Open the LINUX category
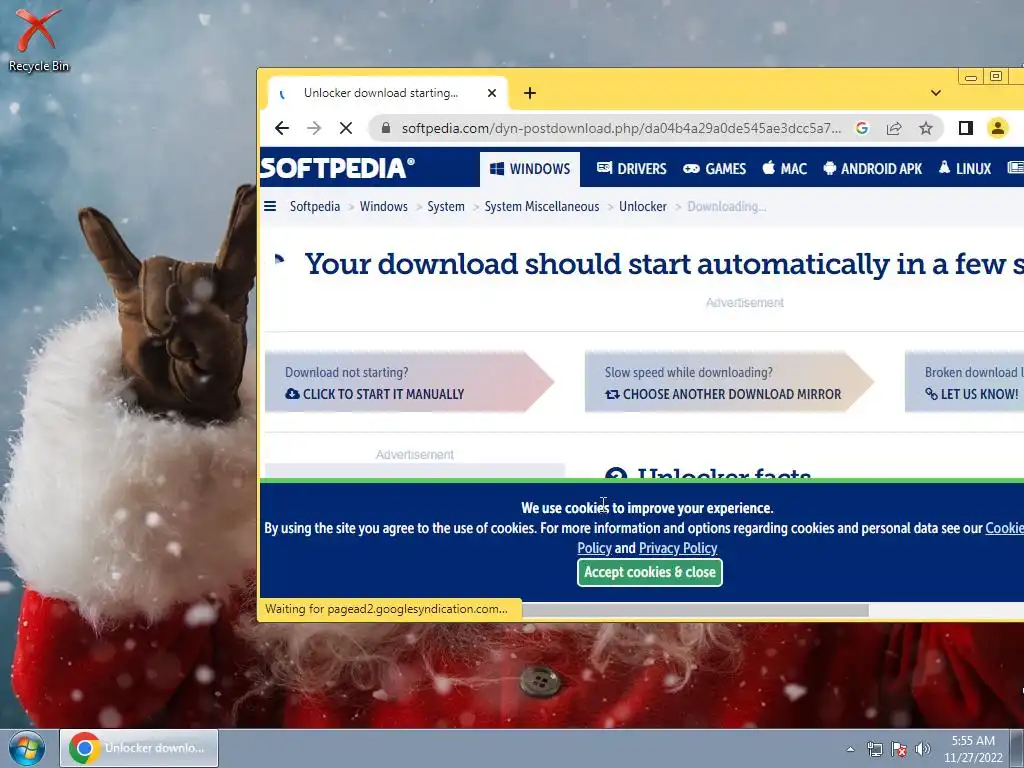Screen dimensions: 1024x768 point(965,169)
